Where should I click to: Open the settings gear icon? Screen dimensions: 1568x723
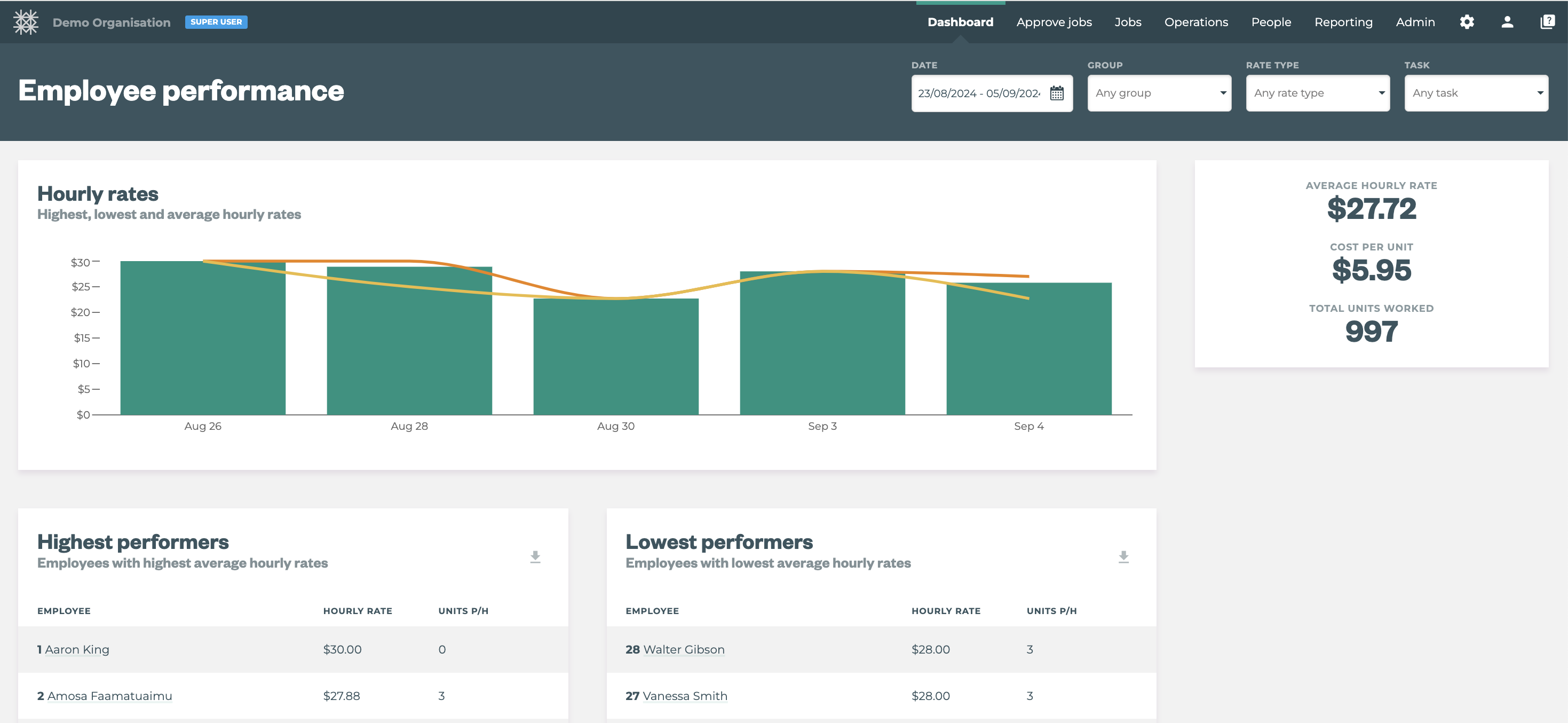pyautogui.click(x=1467, y=22)
